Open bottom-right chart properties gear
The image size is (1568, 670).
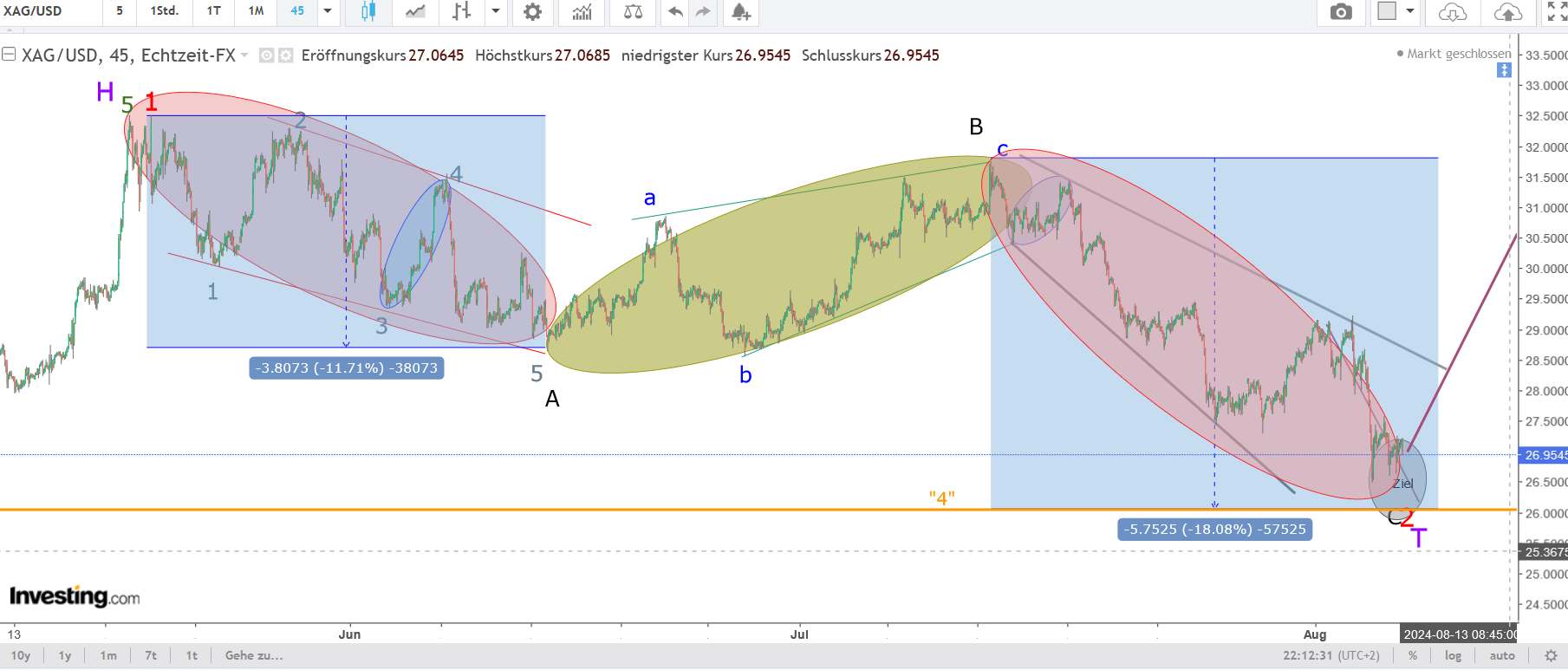[1552, 655]
